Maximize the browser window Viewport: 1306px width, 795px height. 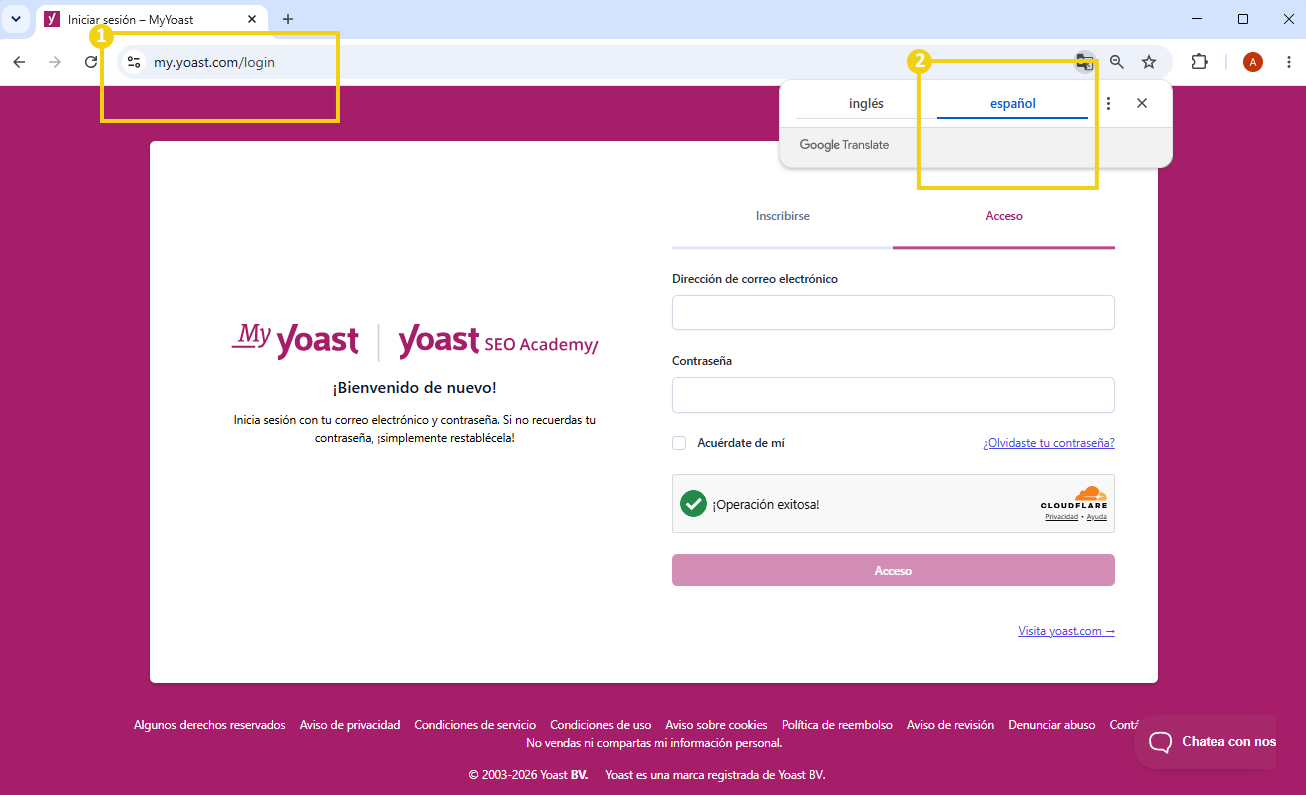(x=1243, y=19)
